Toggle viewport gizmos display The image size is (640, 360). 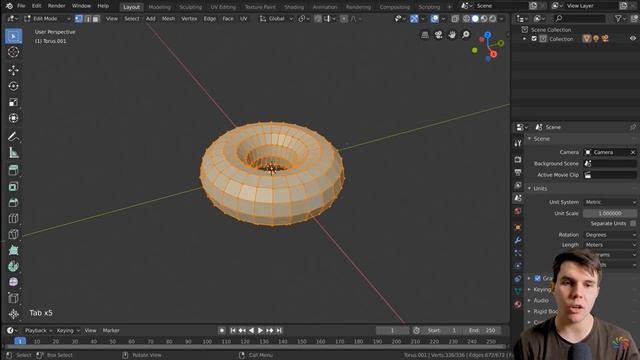tap(414, 19)
